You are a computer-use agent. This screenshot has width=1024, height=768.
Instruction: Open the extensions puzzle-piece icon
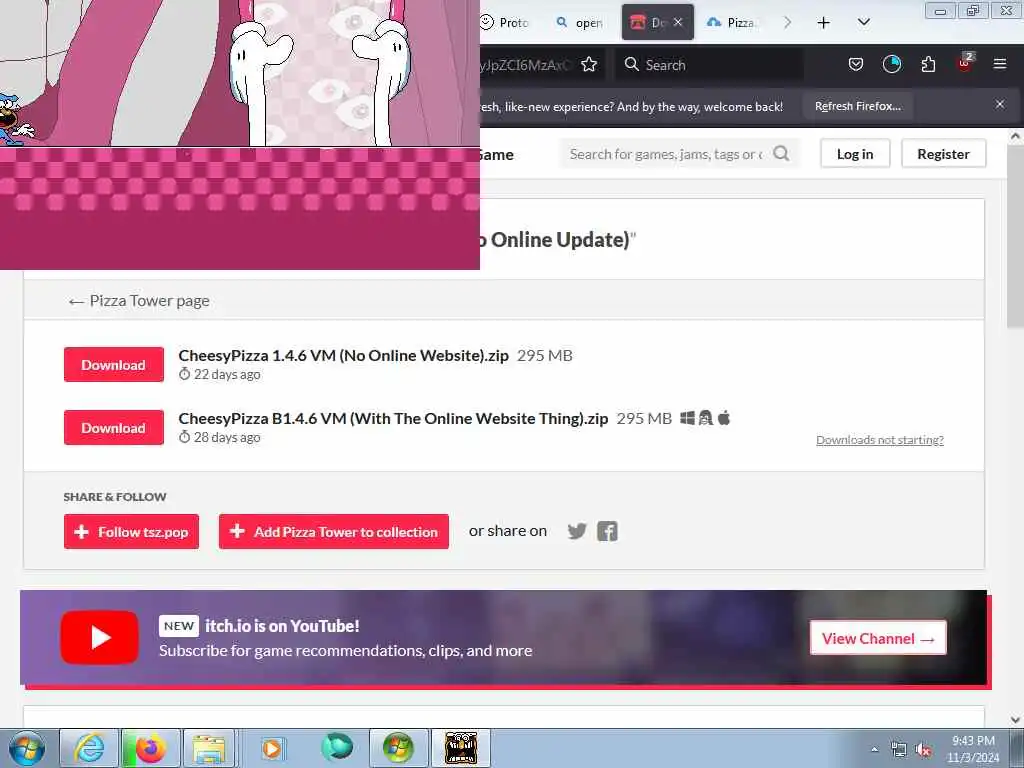pos(928,64)
